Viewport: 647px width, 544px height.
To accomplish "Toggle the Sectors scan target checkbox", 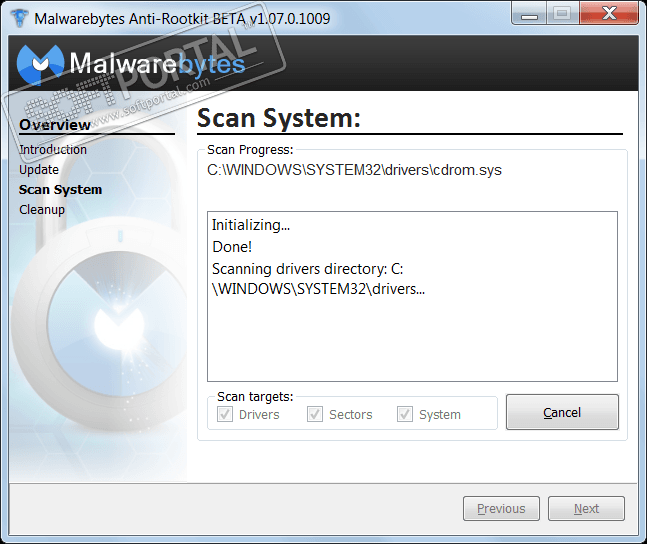I will (315, 414).
